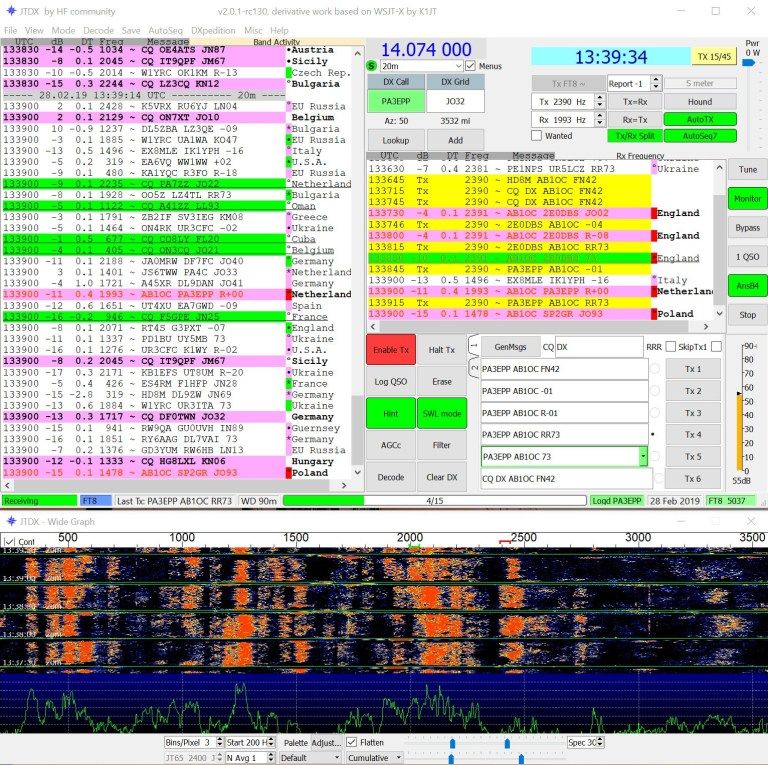
Task: Open the 20m band dropdown
Action: (x=420, y=66)
